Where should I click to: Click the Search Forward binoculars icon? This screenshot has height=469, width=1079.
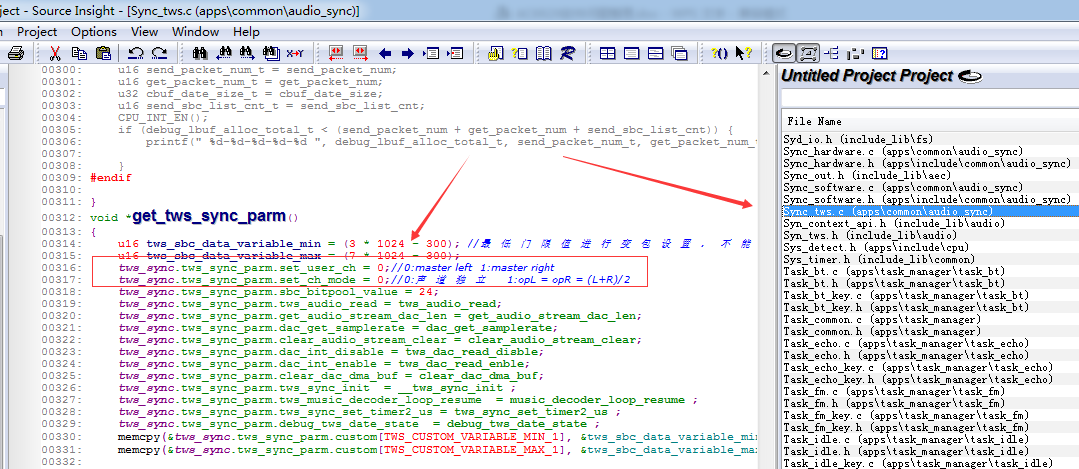pos(248,53)
